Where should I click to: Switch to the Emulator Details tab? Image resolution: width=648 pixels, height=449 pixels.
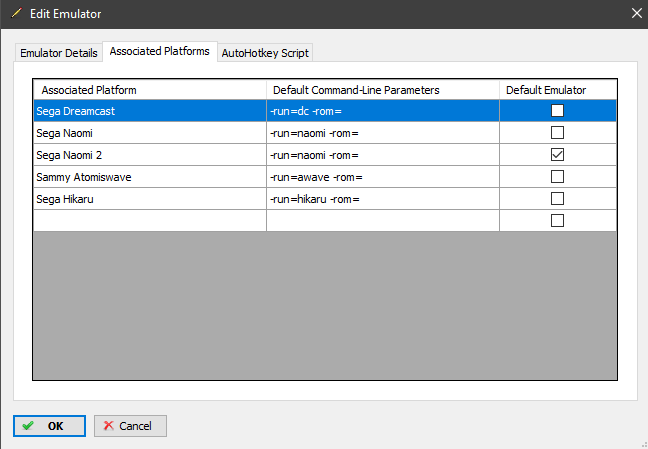click(59, 53)
